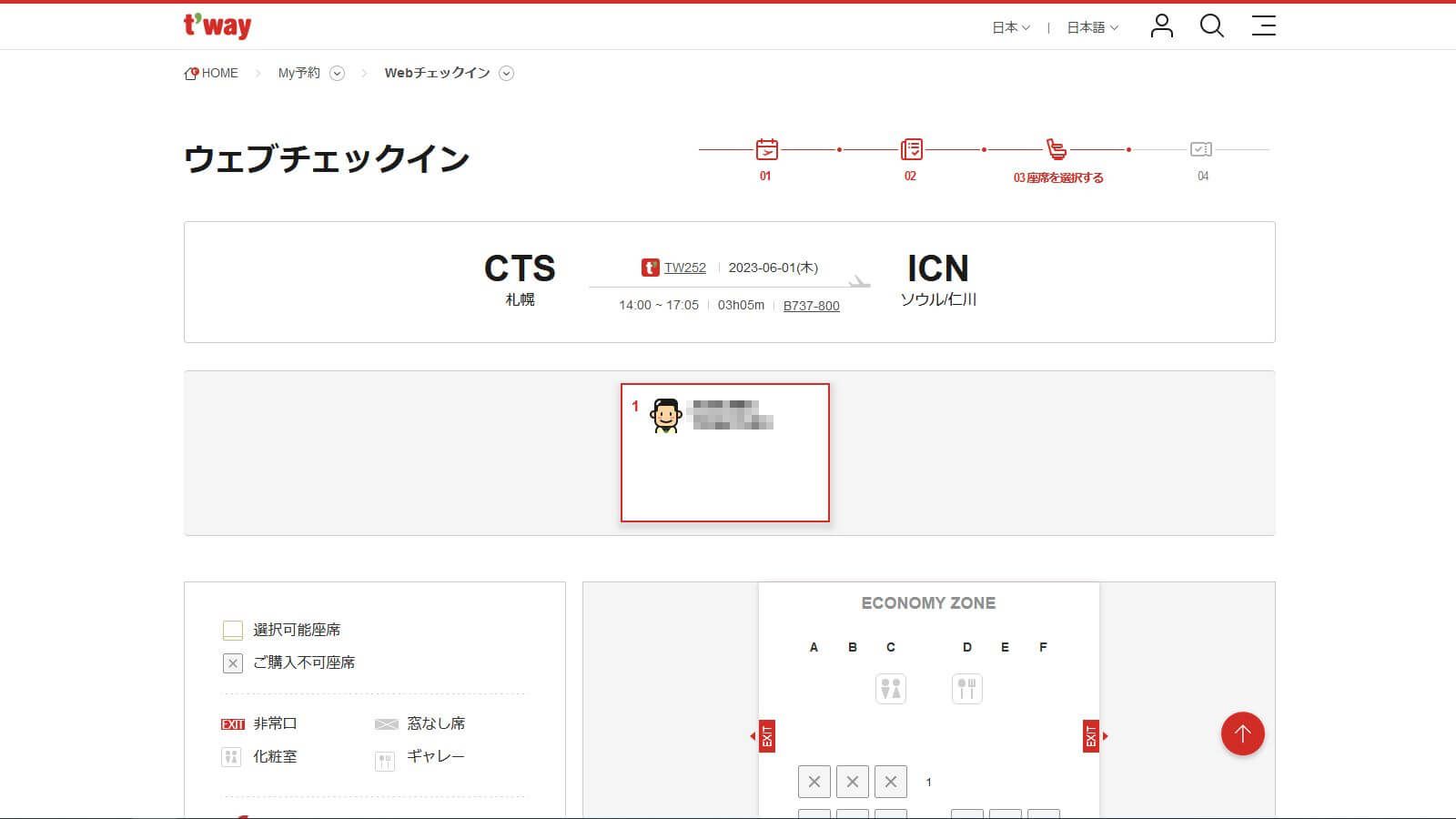Select the seat icon for step 03

1056,148
